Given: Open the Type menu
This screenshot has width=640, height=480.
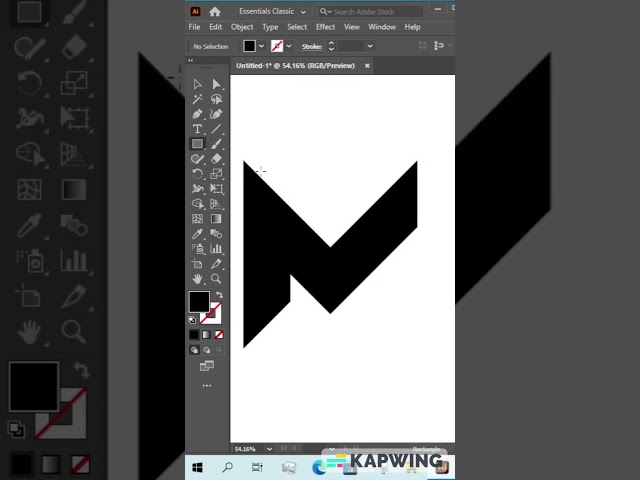Looking at the screenshot, I should click(270, 27).
